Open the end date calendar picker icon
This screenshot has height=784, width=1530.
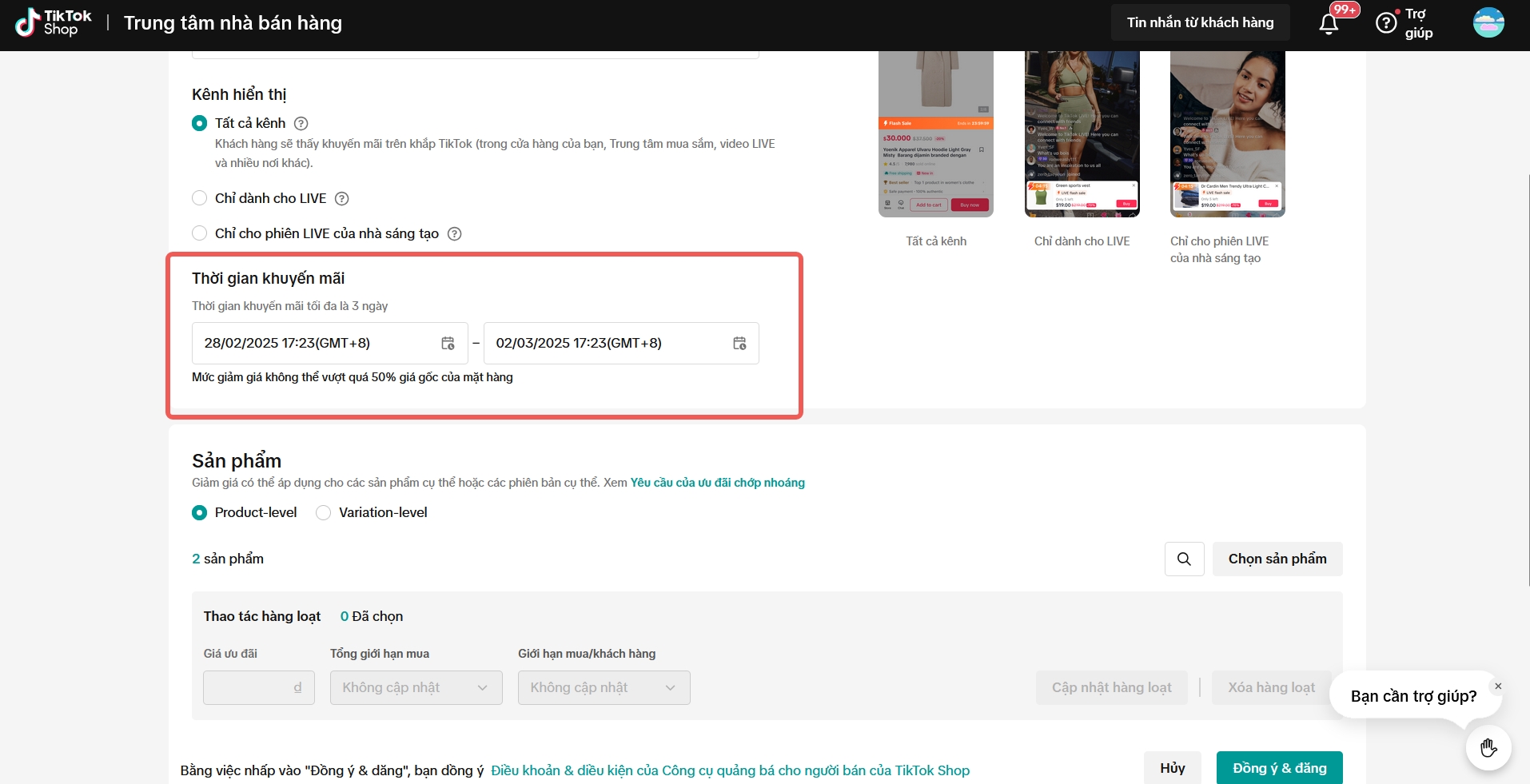[x=739, y=343]
